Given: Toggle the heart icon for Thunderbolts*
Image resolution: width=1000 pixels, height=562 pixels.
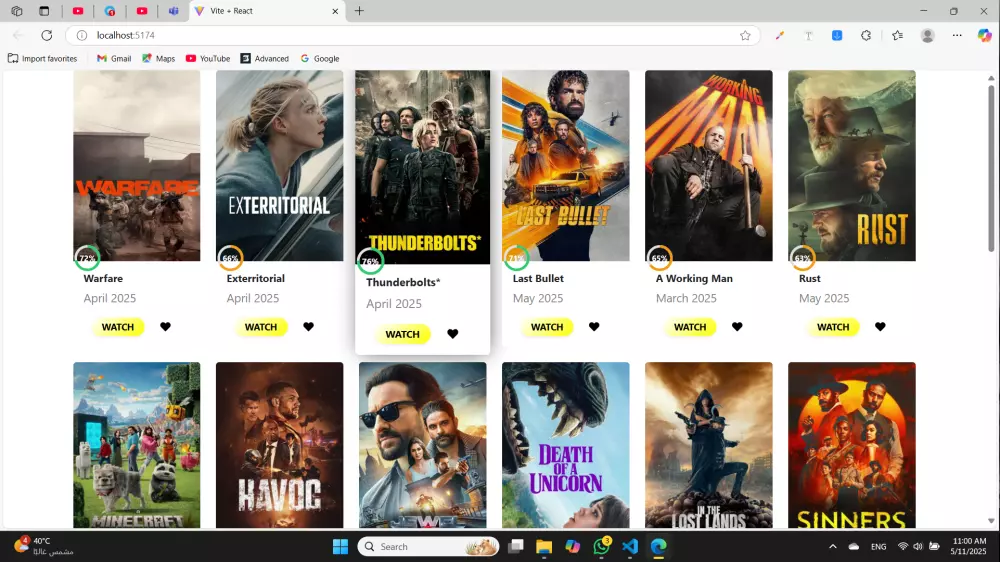Looking at the screenshot, I should (x=453, y=334).
